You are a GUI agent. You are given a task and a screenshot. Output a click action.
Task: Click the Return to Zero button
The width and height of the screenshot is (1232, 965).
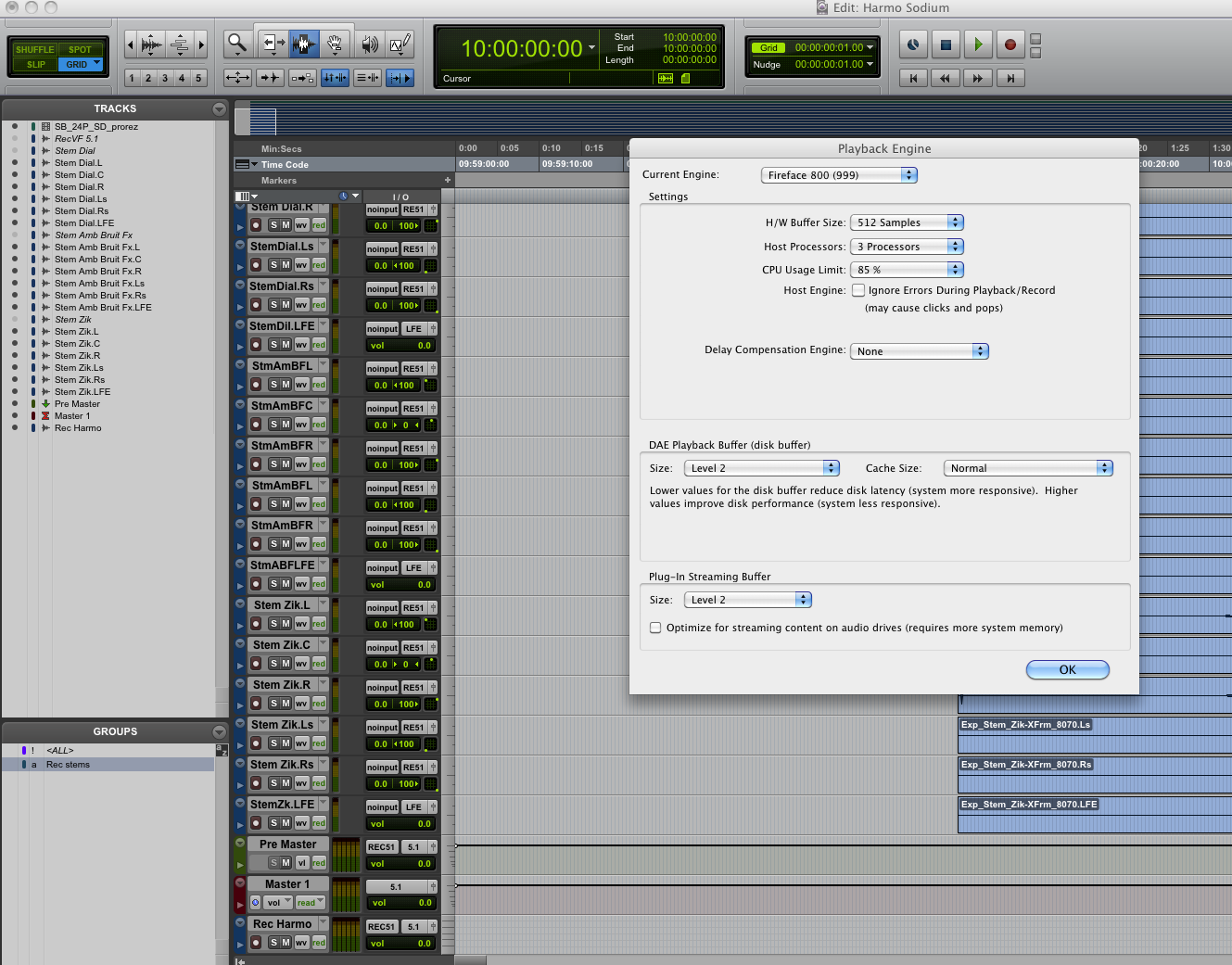coord(913,79)
